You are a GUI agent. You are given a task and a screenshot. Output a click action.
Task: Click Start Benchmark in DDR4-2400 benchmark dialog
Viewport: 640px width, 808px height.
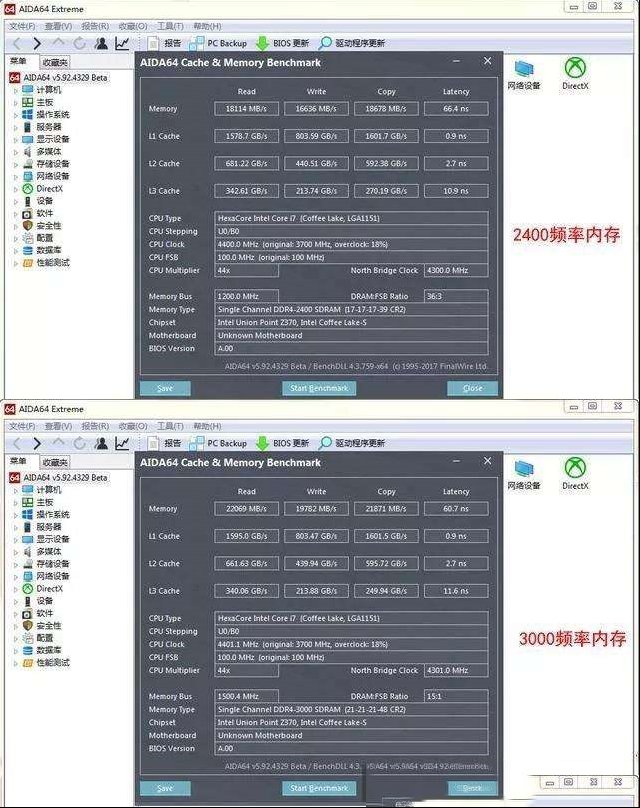[319, 389]
